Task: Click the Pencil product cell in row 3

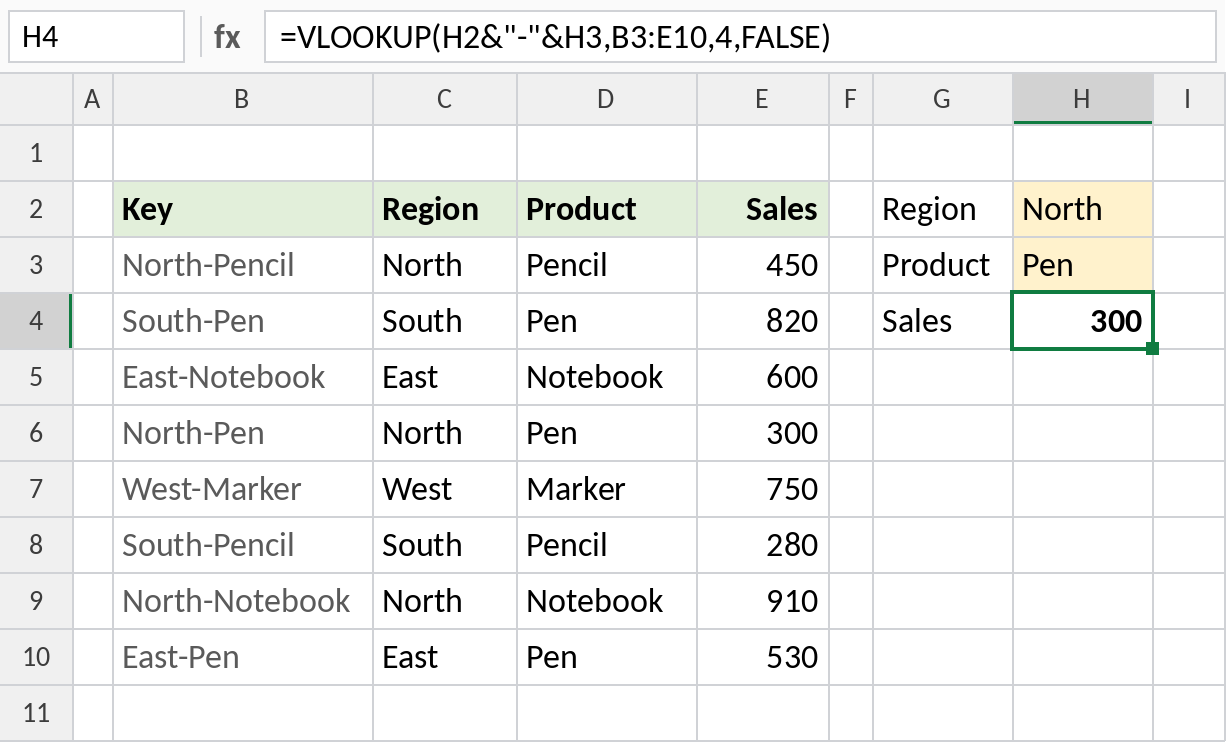Action: (607, 265)
